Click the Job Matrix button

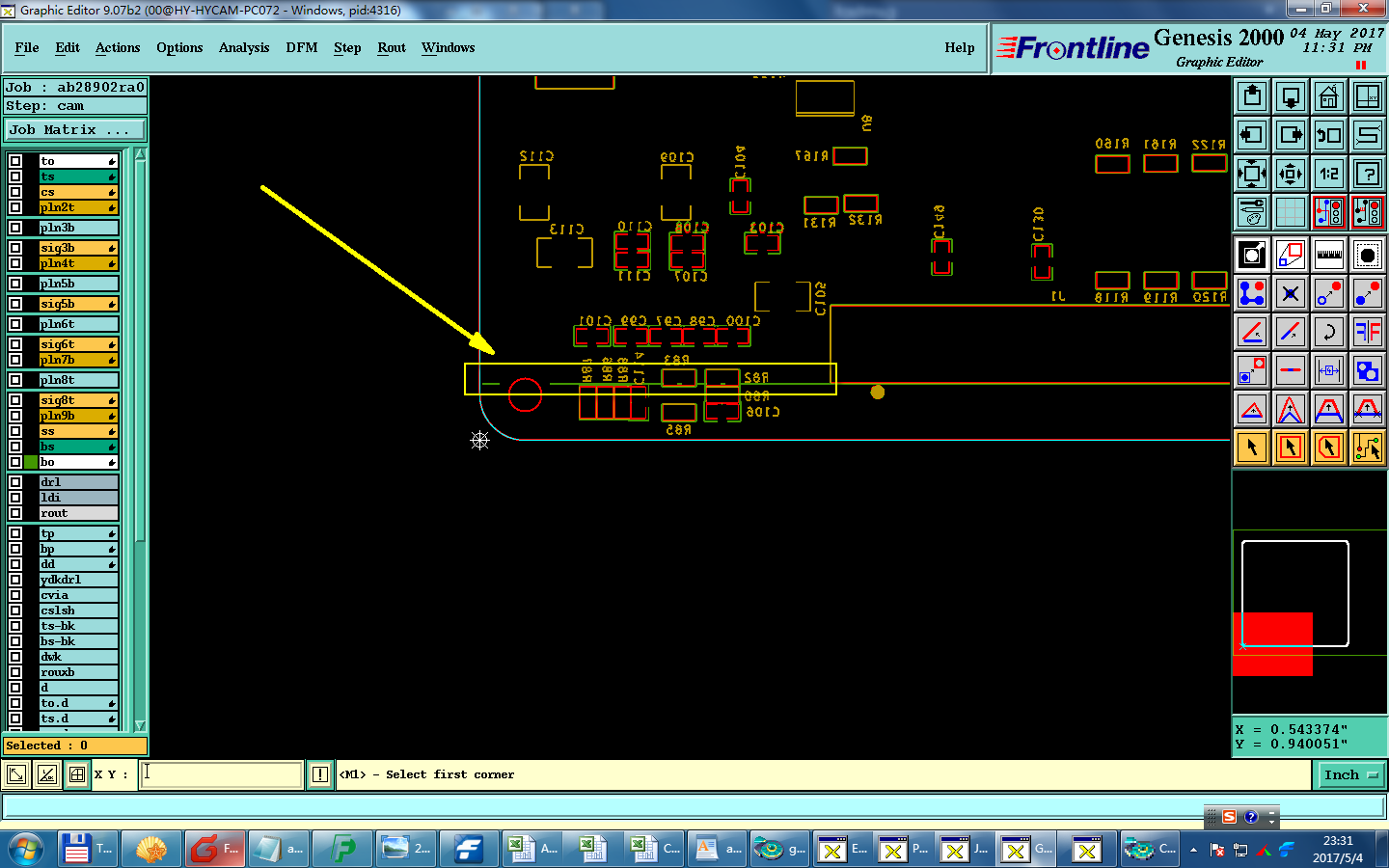(x=75, y=129)
